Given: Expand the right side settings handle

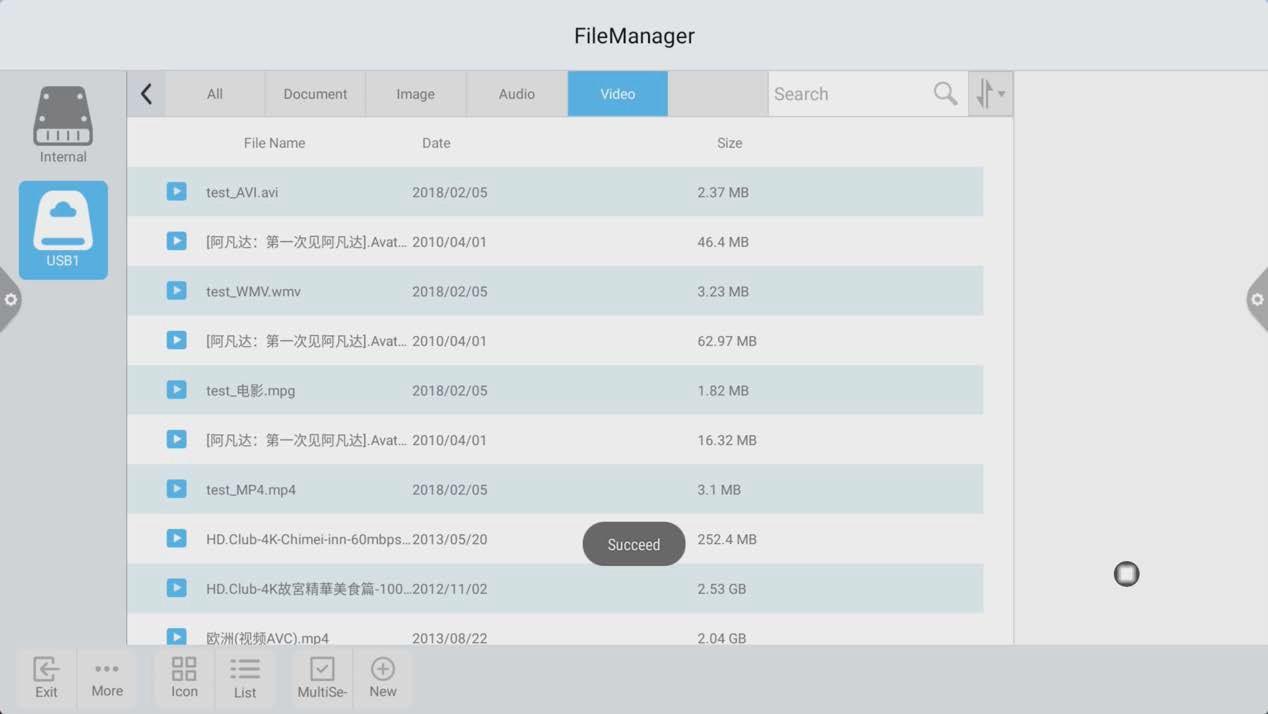Looking at the screenshot, I should tap(1257, 300).
